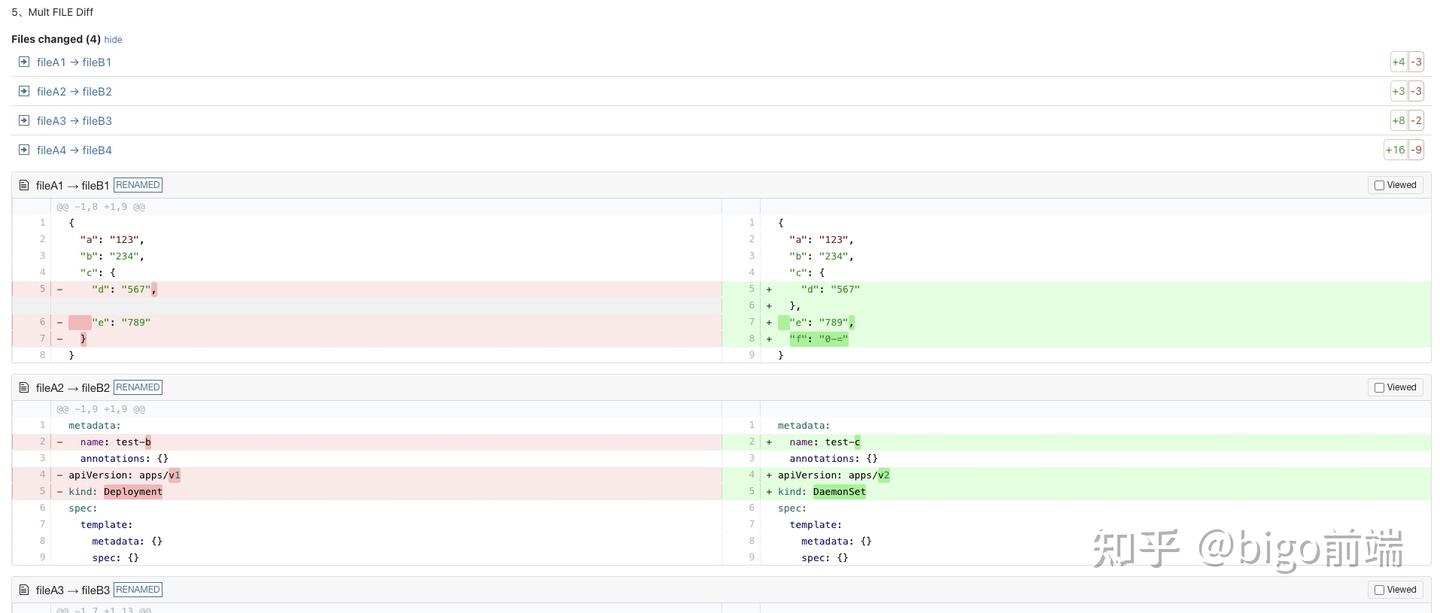Click the arrow icon beside fileA2 → fileB2 in list
The width and height of the screenshot is (1440, 613).
[24, 91]
